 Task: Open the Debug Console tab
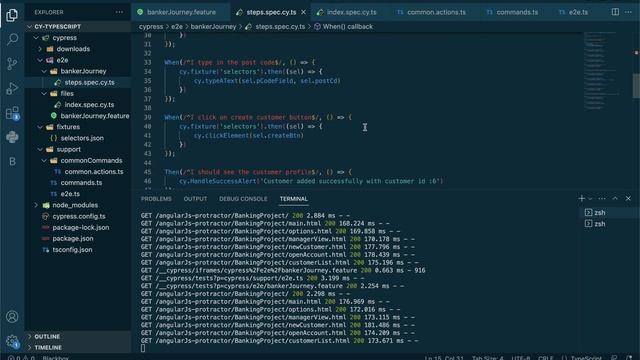tap(243, 199)
